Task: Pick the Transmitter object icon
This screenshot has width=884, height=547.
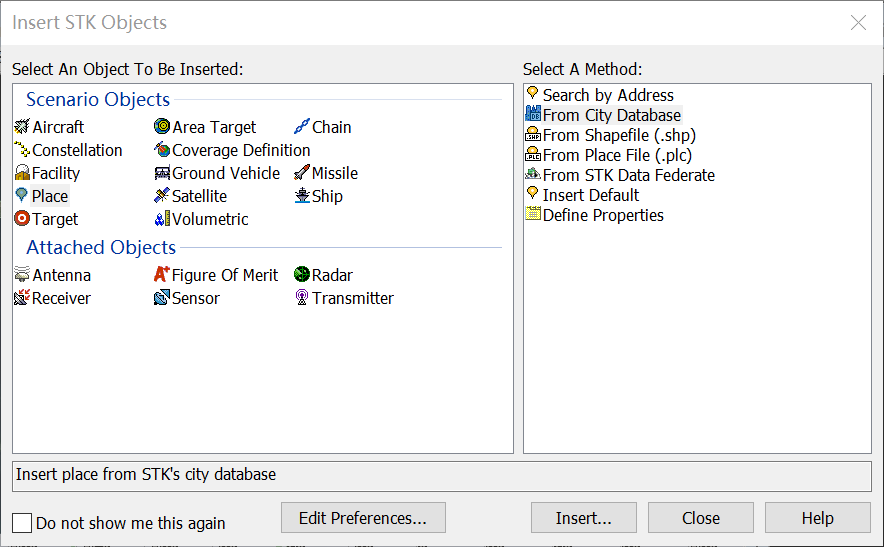Action: pos(302,298)
